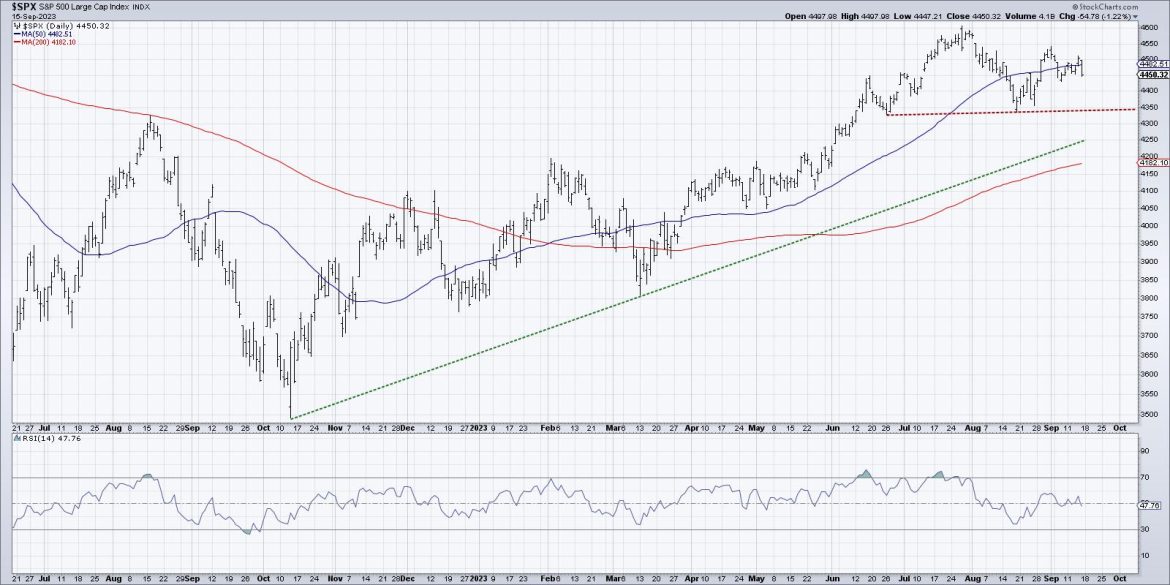The height and width of the screenshot is (585, 1170).
Task: Click the blue MA(50) color swatch
Action: click(x=17, y=33)
